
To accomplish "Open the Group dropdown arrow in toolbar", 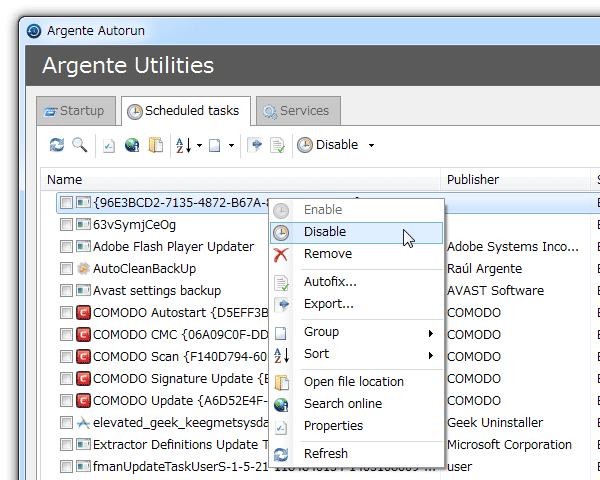I will 231,145.
